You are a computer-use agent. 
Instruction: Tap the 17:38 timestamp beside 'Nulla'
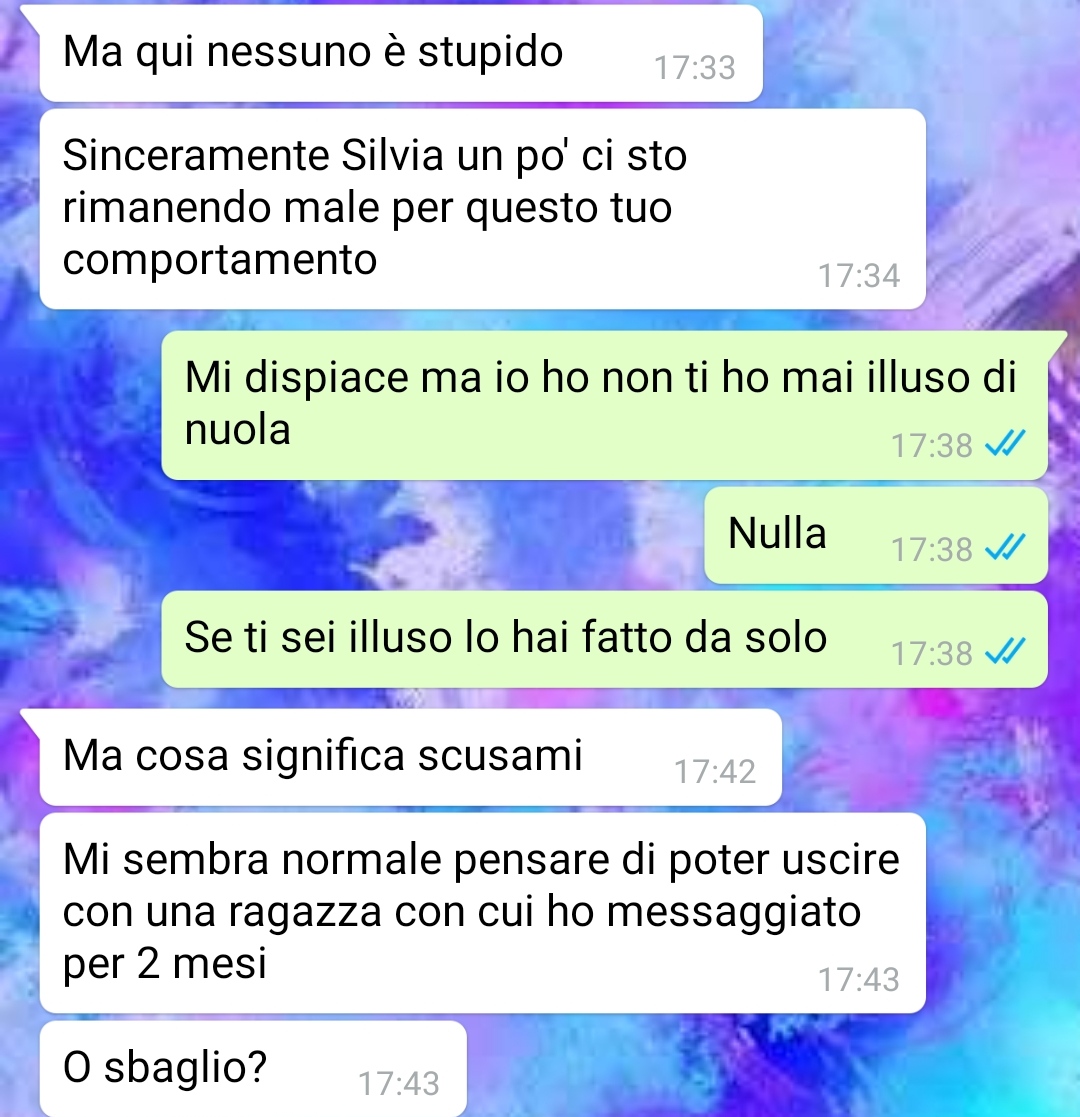click(x=932, y=549)
